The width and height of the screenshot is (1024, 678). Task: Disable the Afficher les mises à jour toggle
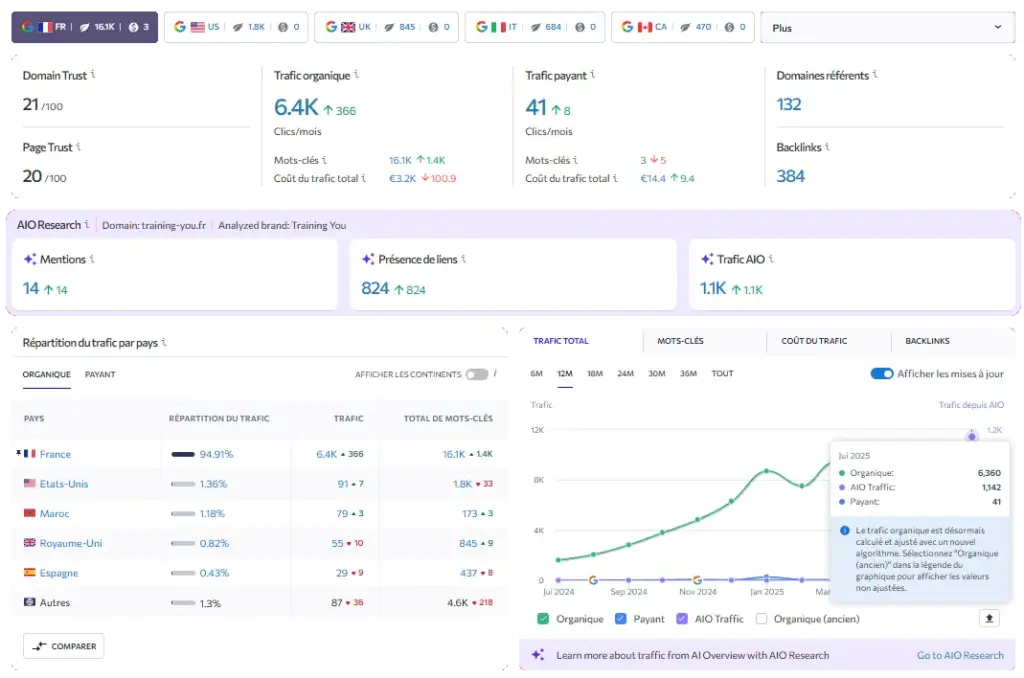881,373
